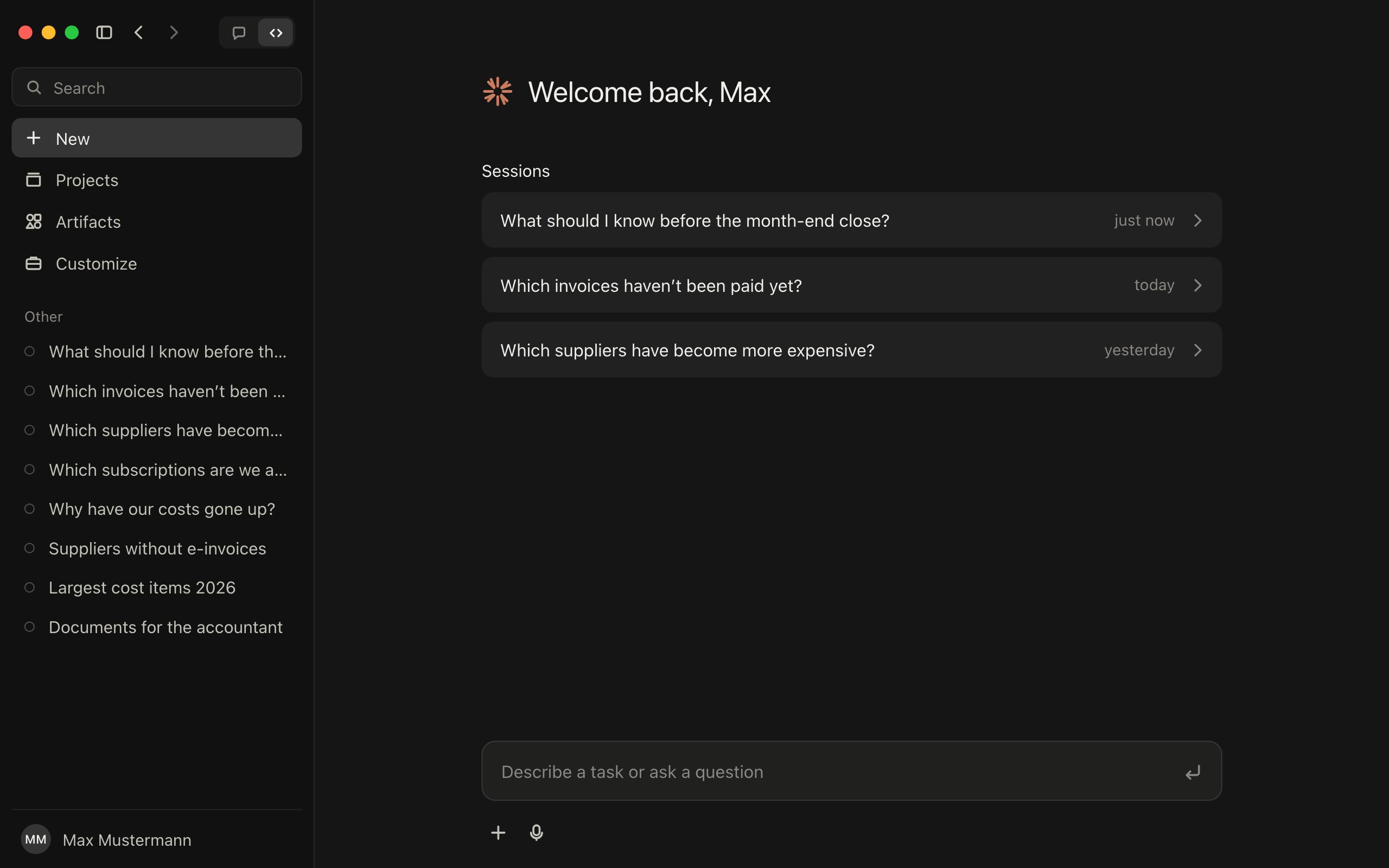Click the plus icon in the New button
This screenshot has height=868, width=1389.
point(34,138)
